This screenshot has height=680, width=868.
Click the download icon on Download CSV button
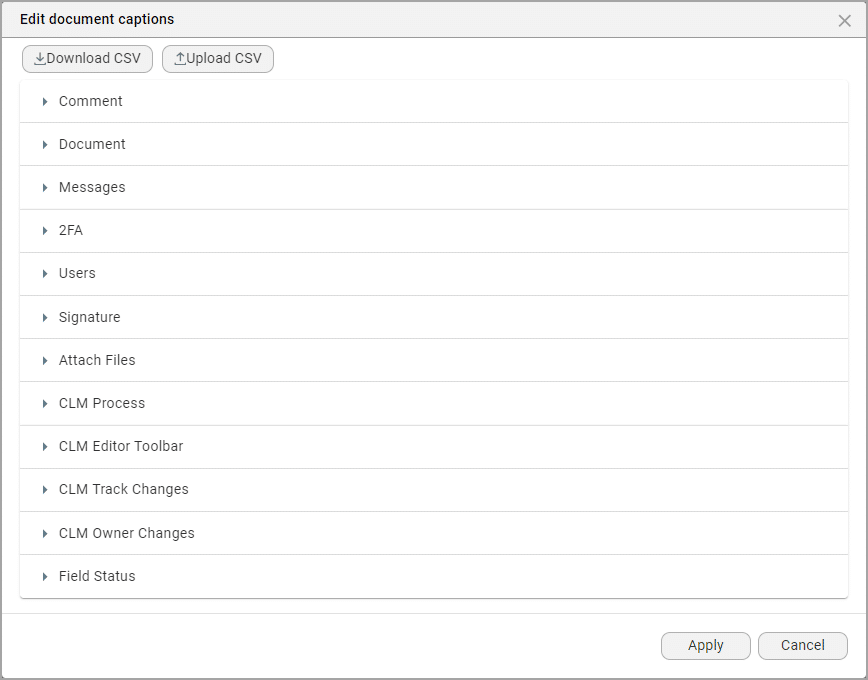[40, 58]
